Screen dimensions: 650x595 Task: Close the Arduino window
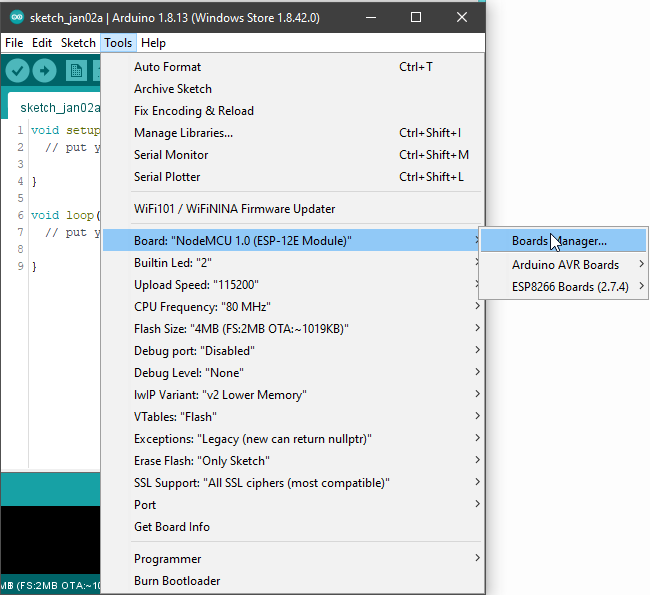[x=461, y=17]
